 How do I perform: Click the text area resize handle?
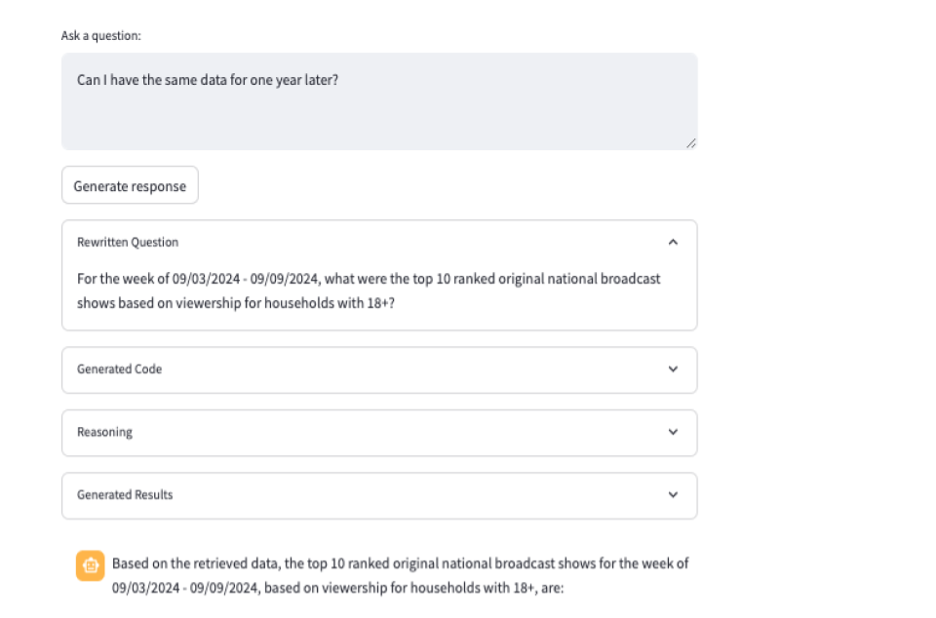coord(691,144)
